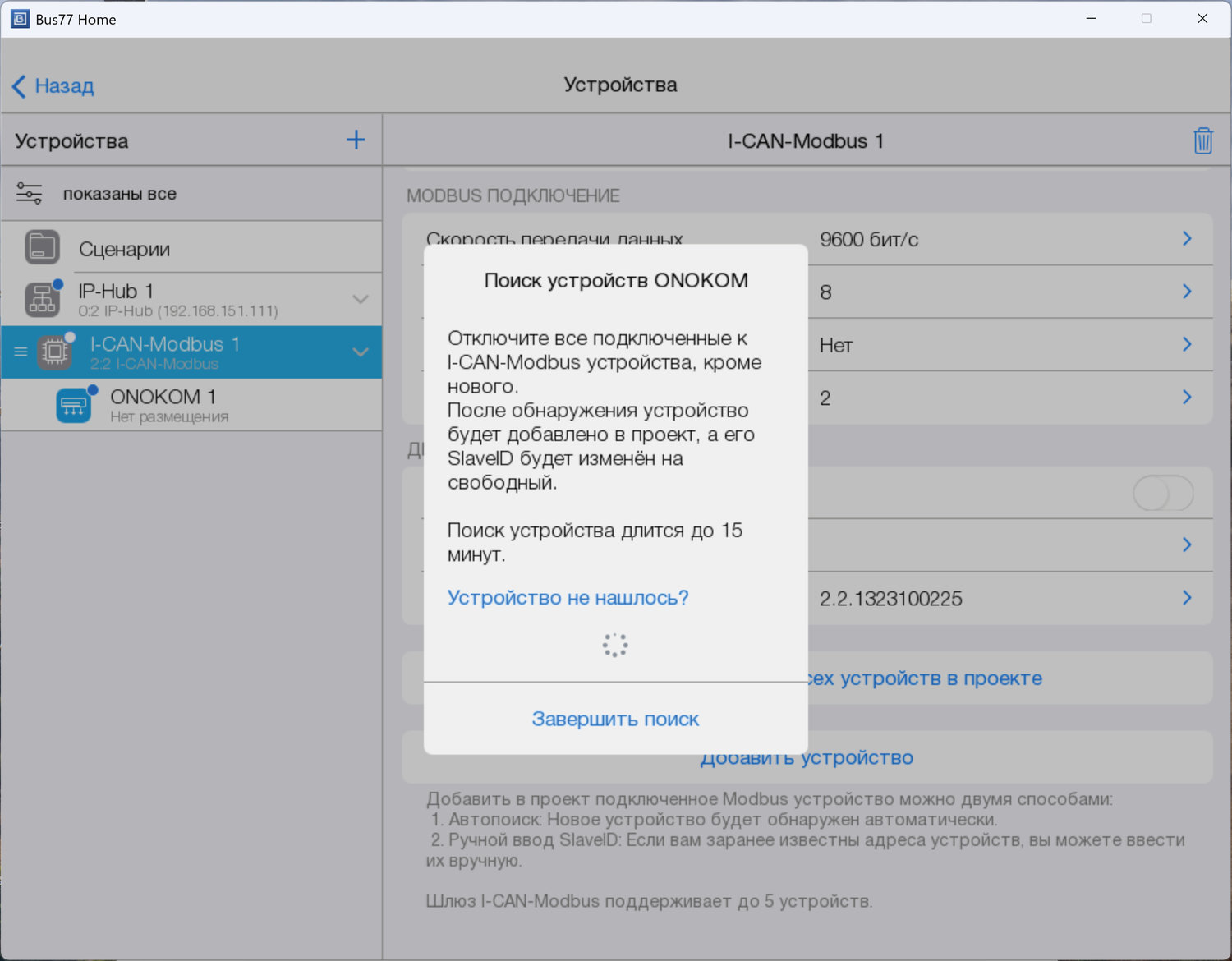Open the Устройство не нашлось? link
The image size is (1232, 961).
[x=568, y=598]
